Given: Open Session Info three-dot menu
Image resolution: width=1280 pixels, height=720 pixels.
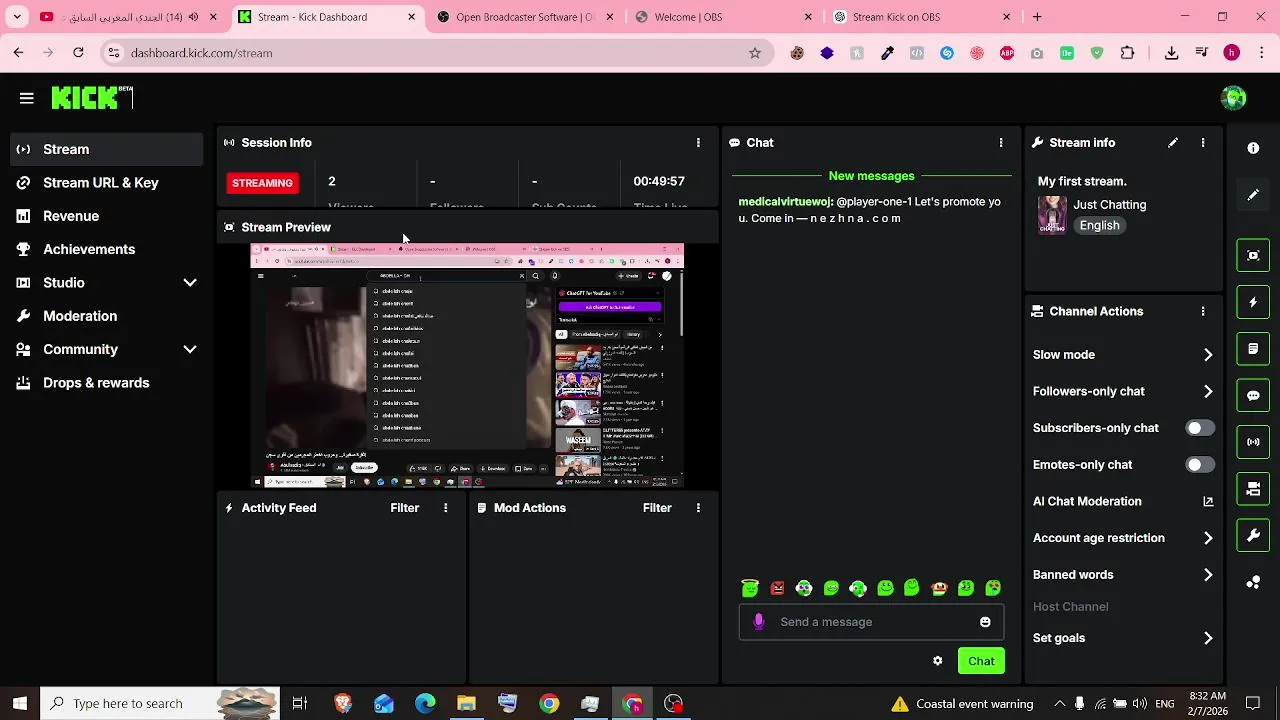Looking at the screenshot, I should 698,143.
